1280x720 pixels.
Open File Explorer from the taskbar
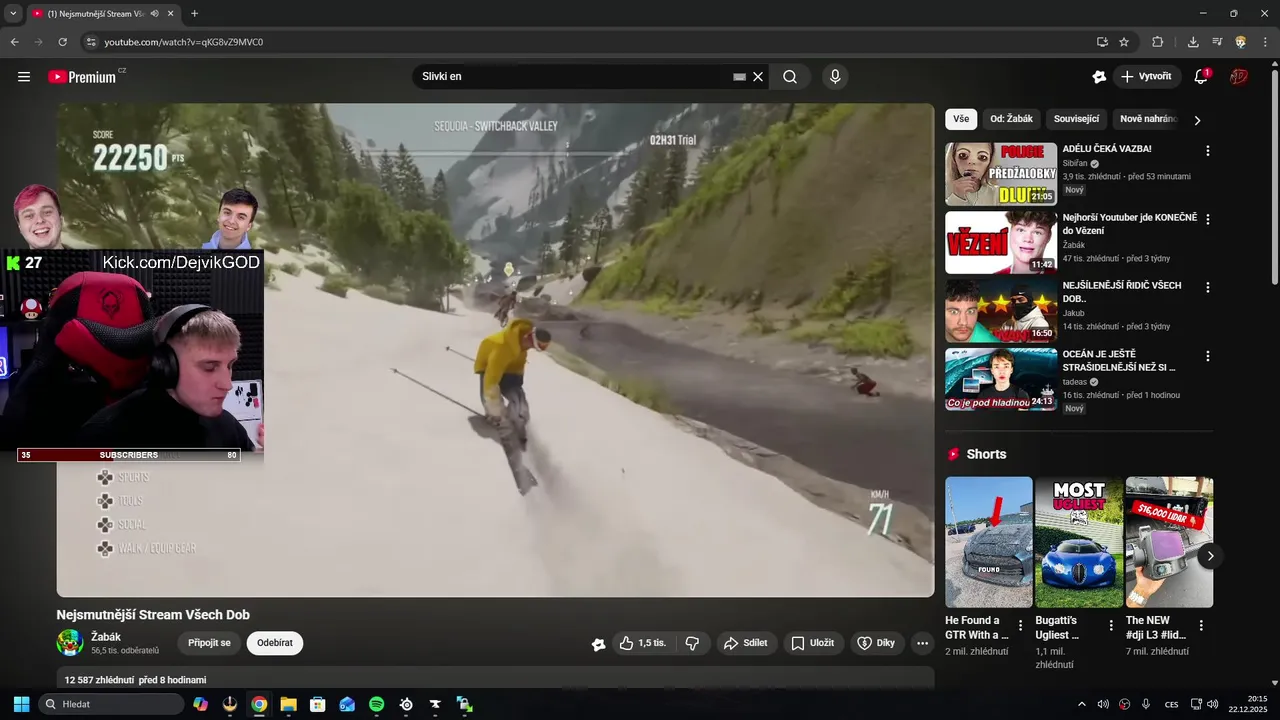(288, 704)
